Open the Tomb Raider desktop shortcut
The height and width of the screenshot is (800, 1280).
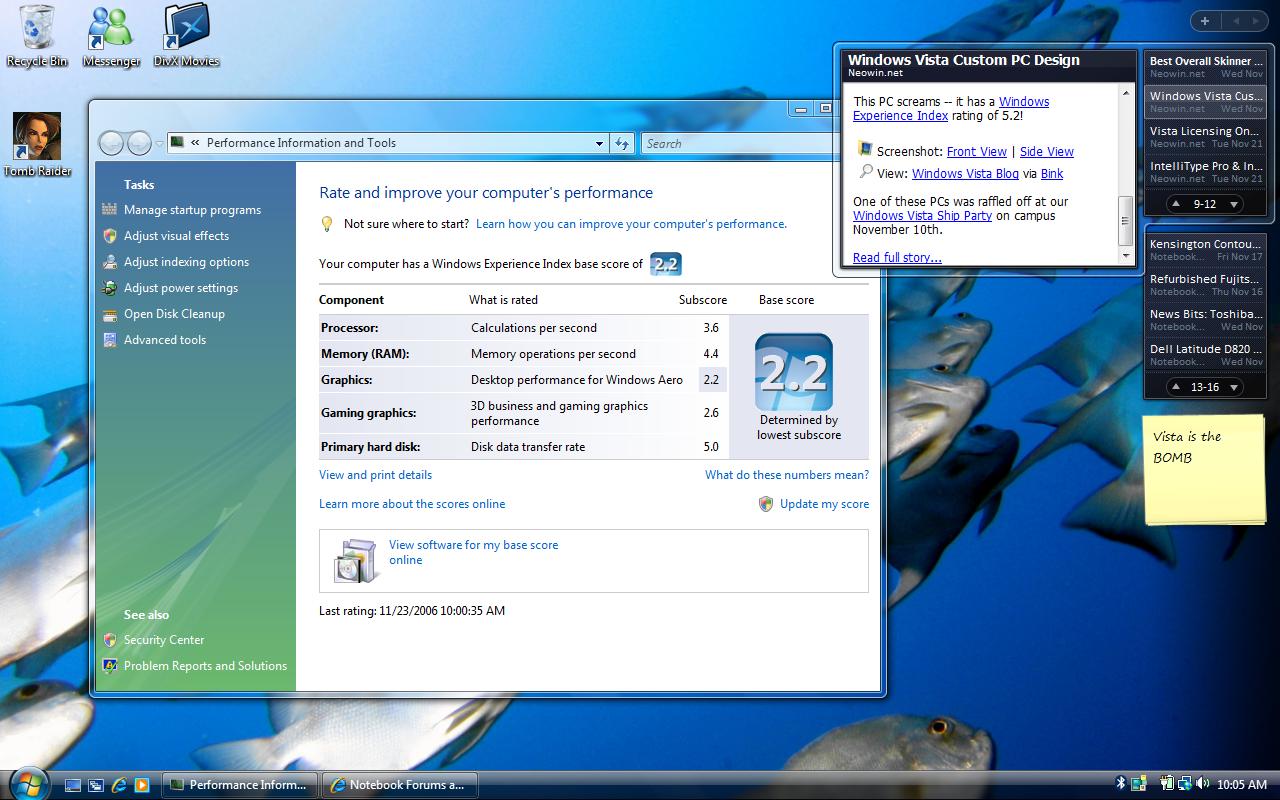coord(37,145)
